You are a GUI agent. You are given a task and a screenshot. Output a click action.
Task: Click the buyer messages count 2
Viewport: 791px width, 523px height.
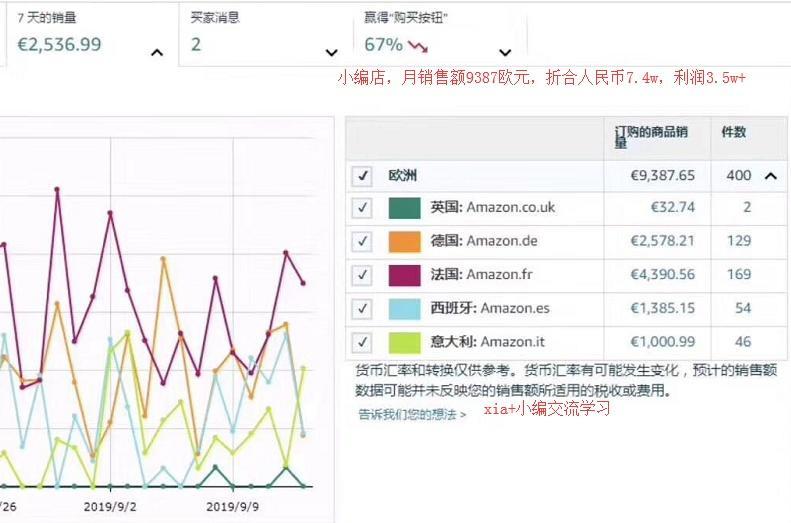click(196, 44)
